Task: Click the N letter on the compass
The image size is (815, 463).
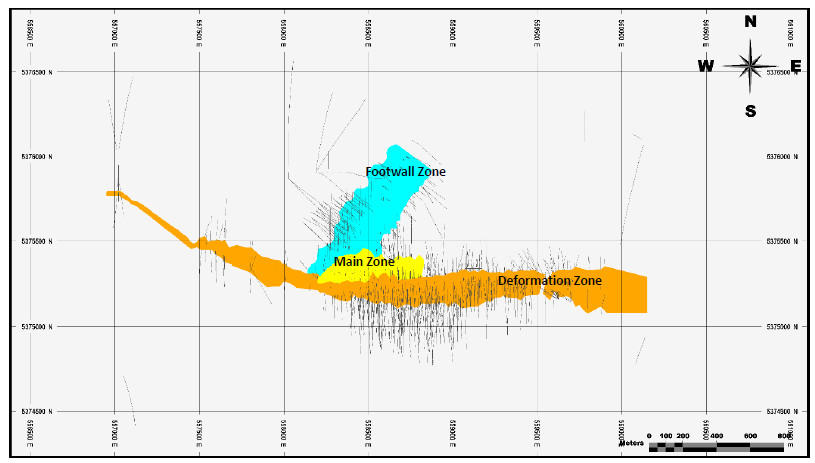Action: tap(750, 21)
